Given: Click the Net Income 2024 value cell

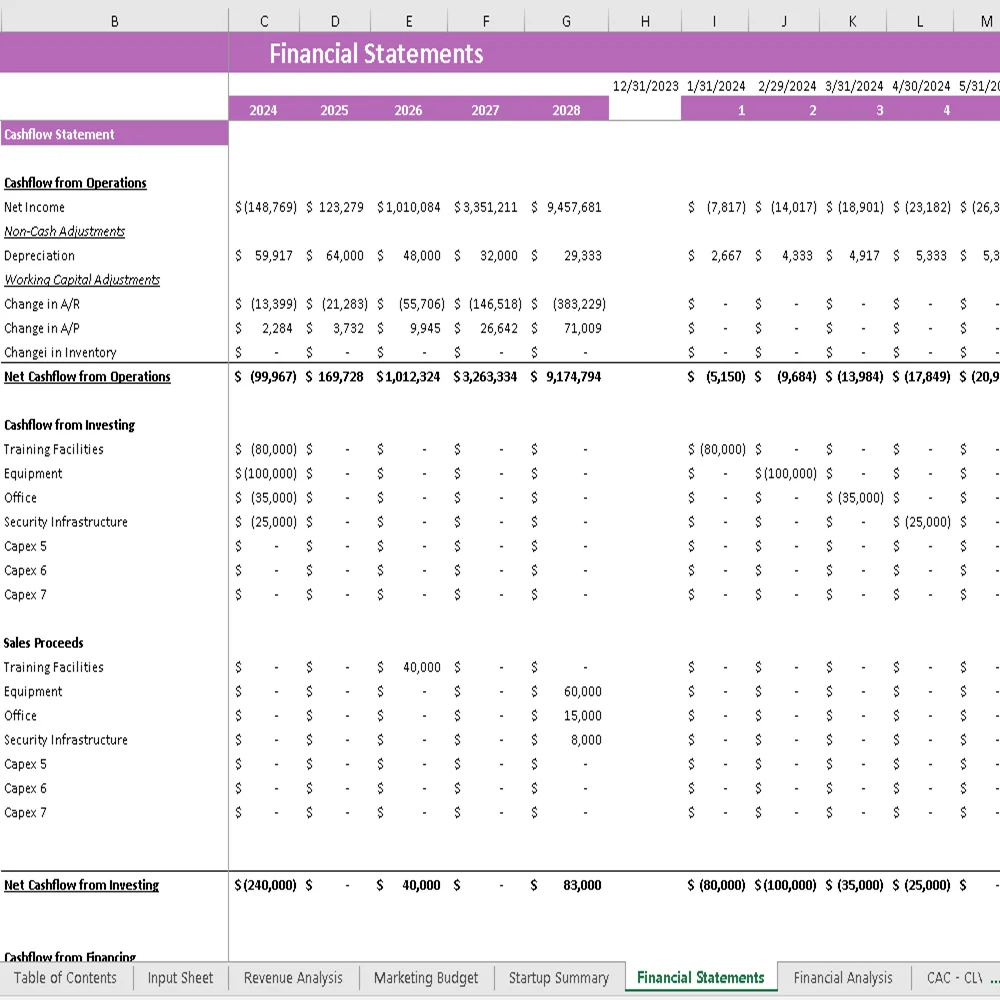Looking at the screenshot, I should pos(263,207).
